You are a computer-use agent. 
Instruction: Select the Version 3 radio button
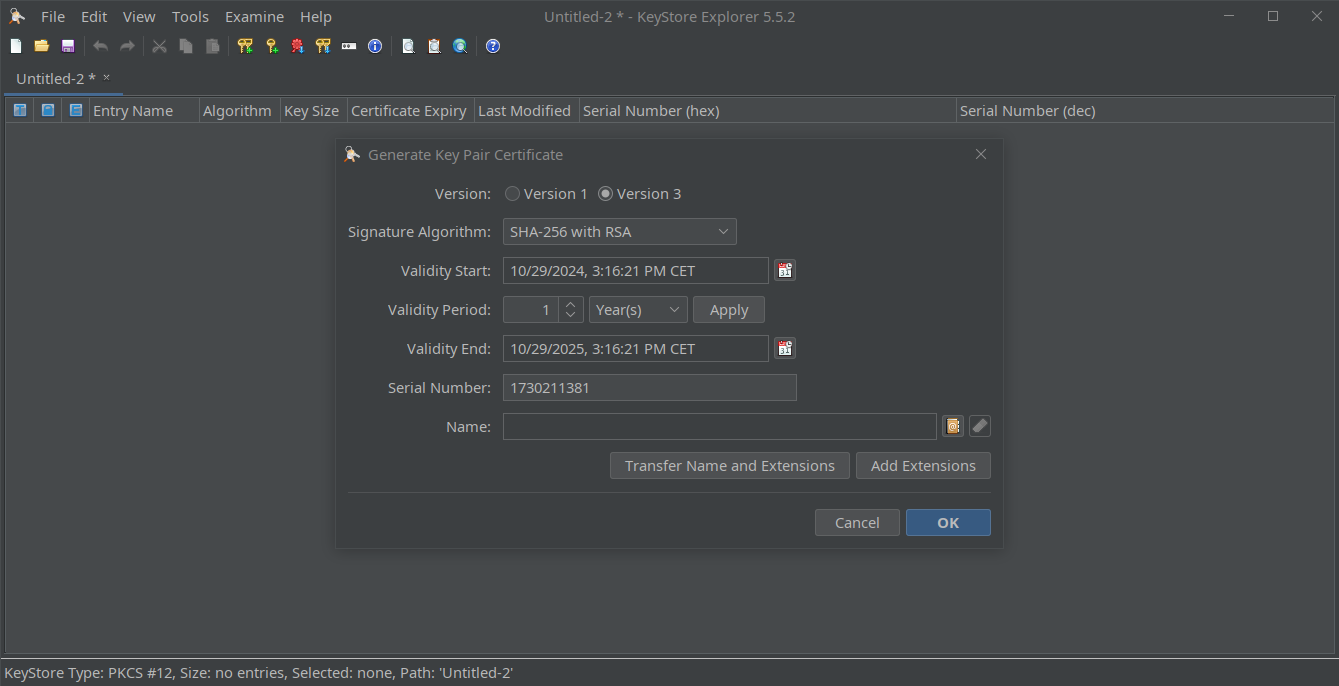click(605, 194)
